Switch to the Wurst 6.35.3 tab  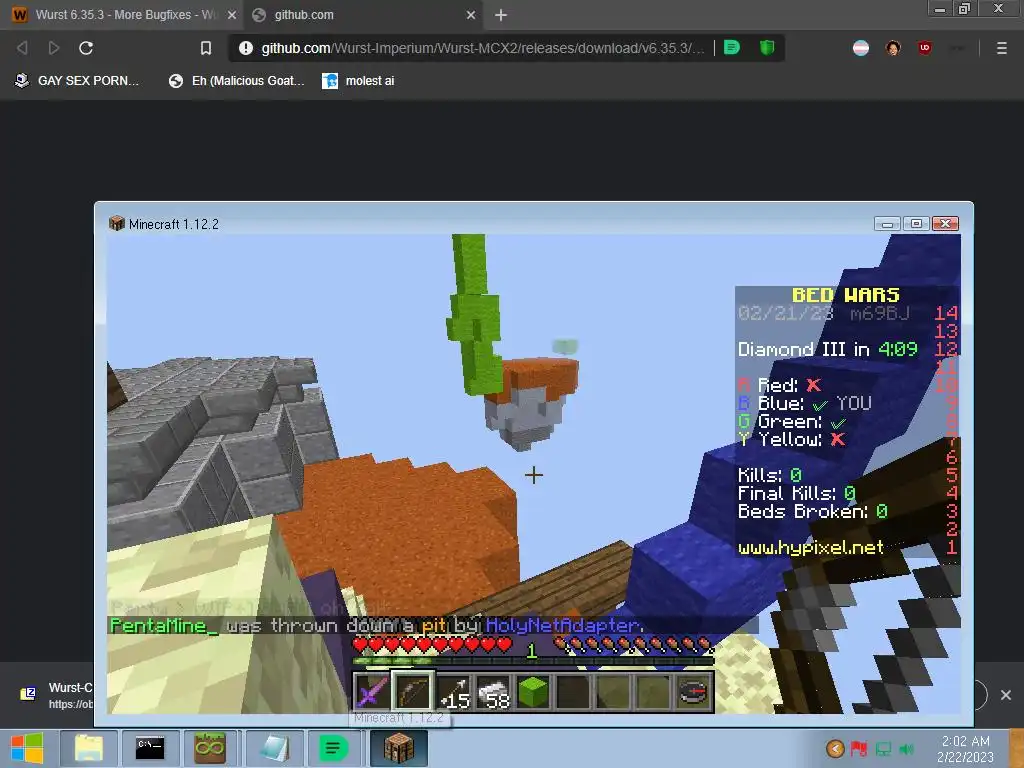pyautogui.click(x=125, y=14)
